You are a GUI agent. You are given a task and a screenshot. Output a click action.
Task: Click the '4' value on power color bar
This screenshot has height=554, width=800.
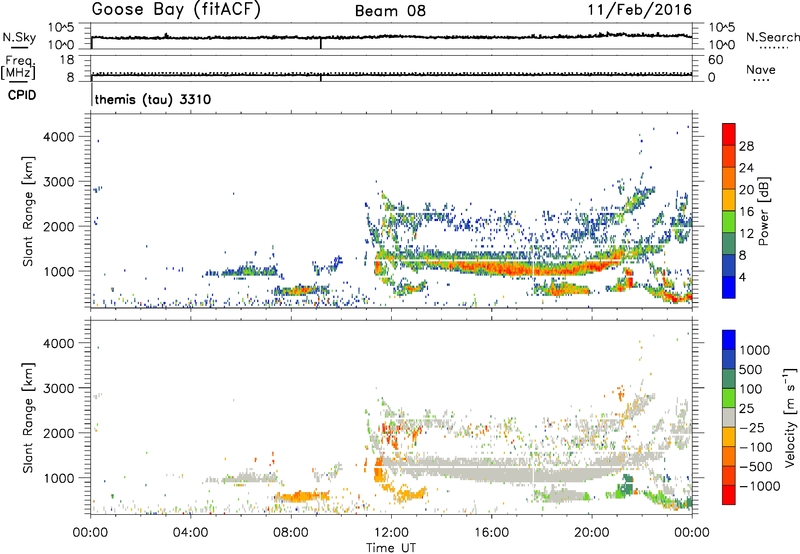tap(742, 277)
